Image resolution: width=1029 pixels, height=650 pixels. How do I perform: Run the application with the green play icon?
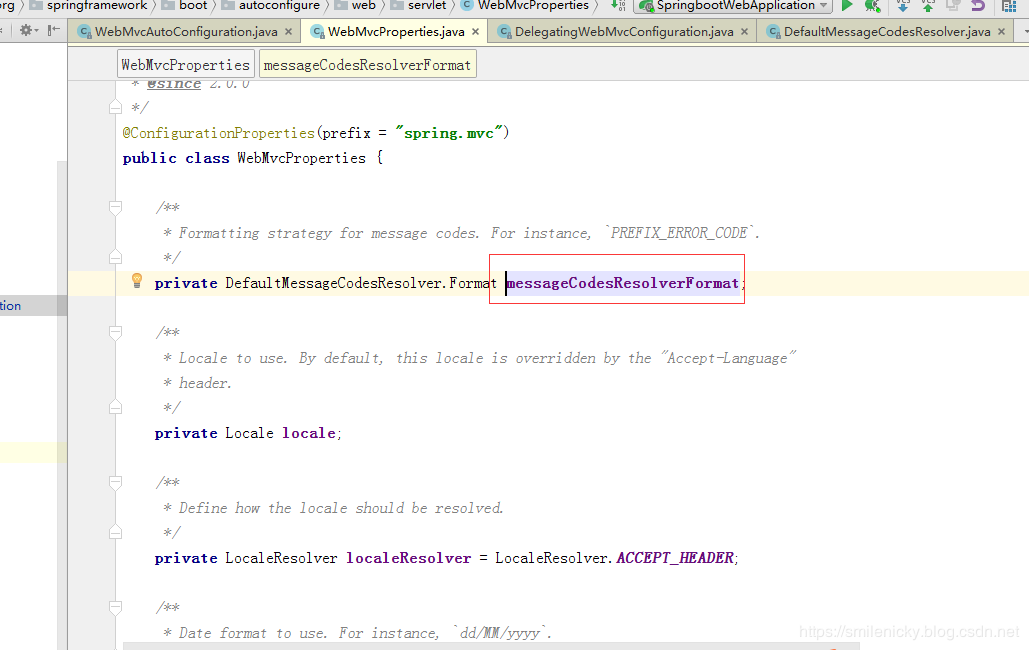pyautogui.click(x=847, y=5)
